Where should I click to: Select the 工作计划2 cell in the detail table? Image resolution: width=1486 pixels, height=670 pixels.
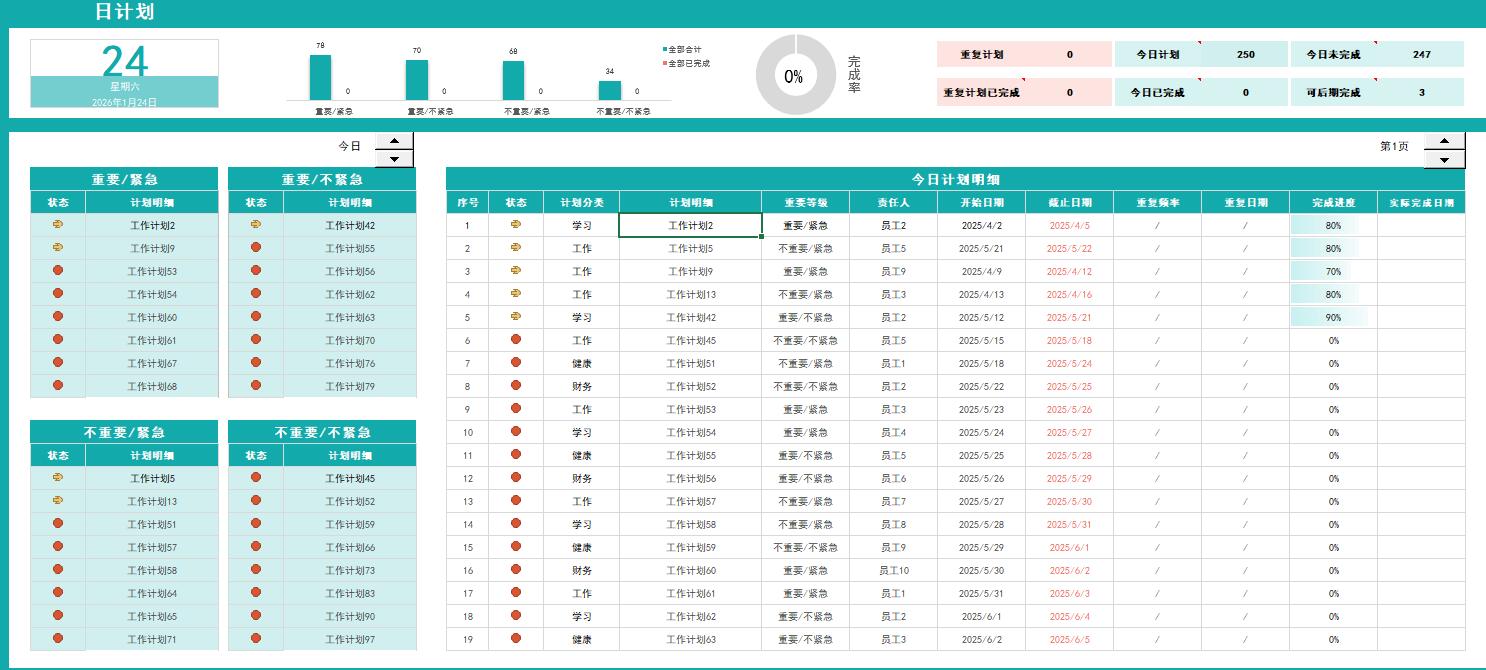coord(690,226)
